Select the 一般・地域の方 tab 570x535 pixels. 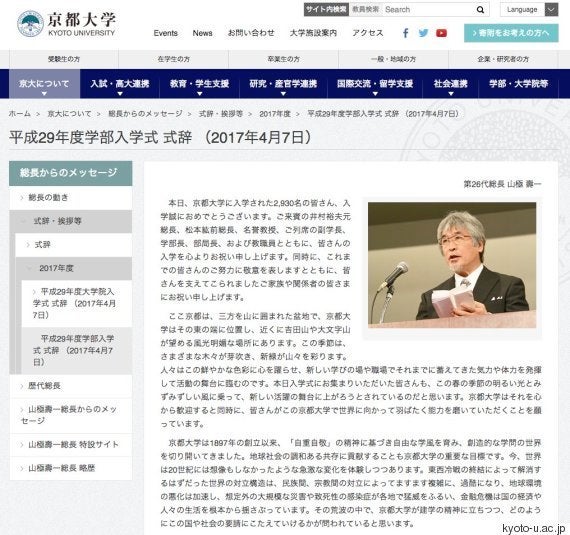point(393,59)
